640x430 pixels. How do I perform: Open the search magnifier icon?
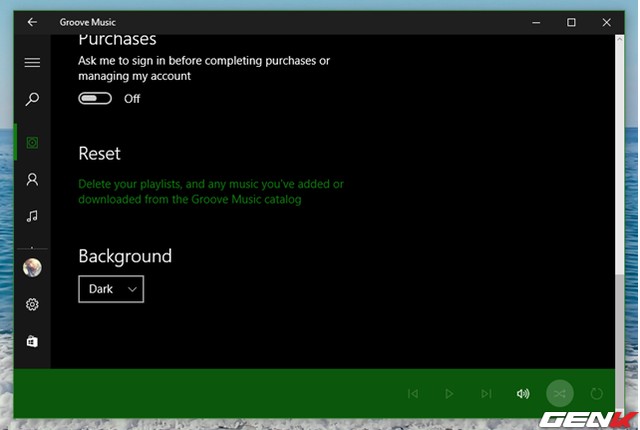(x=32, y=99)
